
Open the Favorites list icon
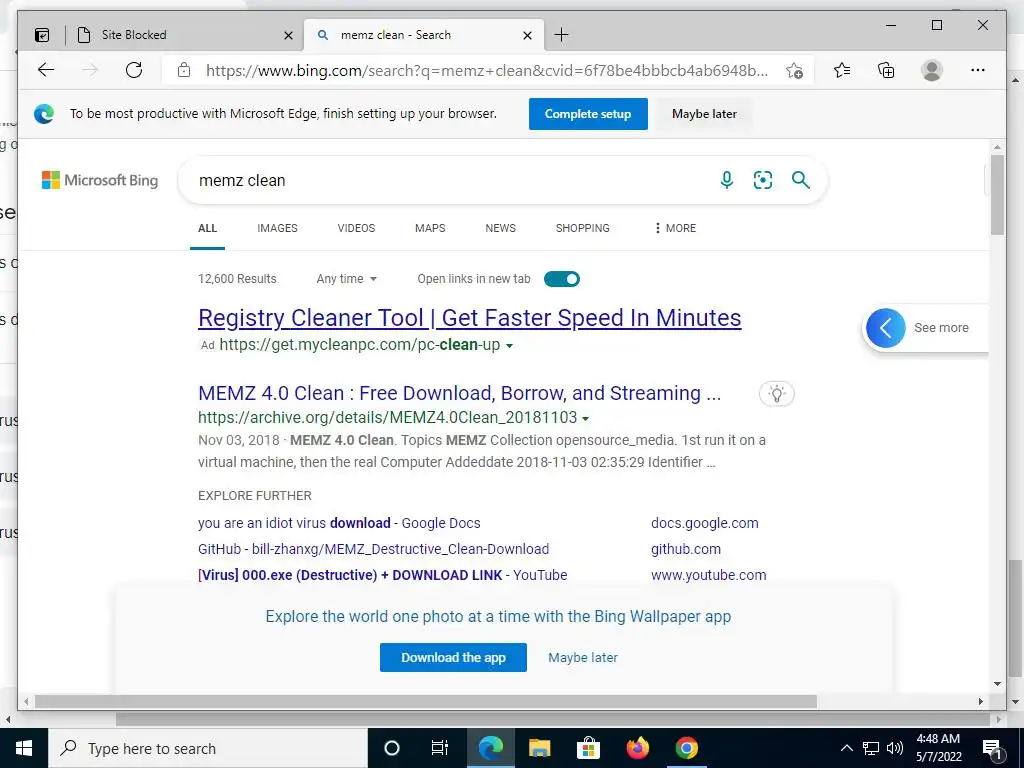(842, 70)
